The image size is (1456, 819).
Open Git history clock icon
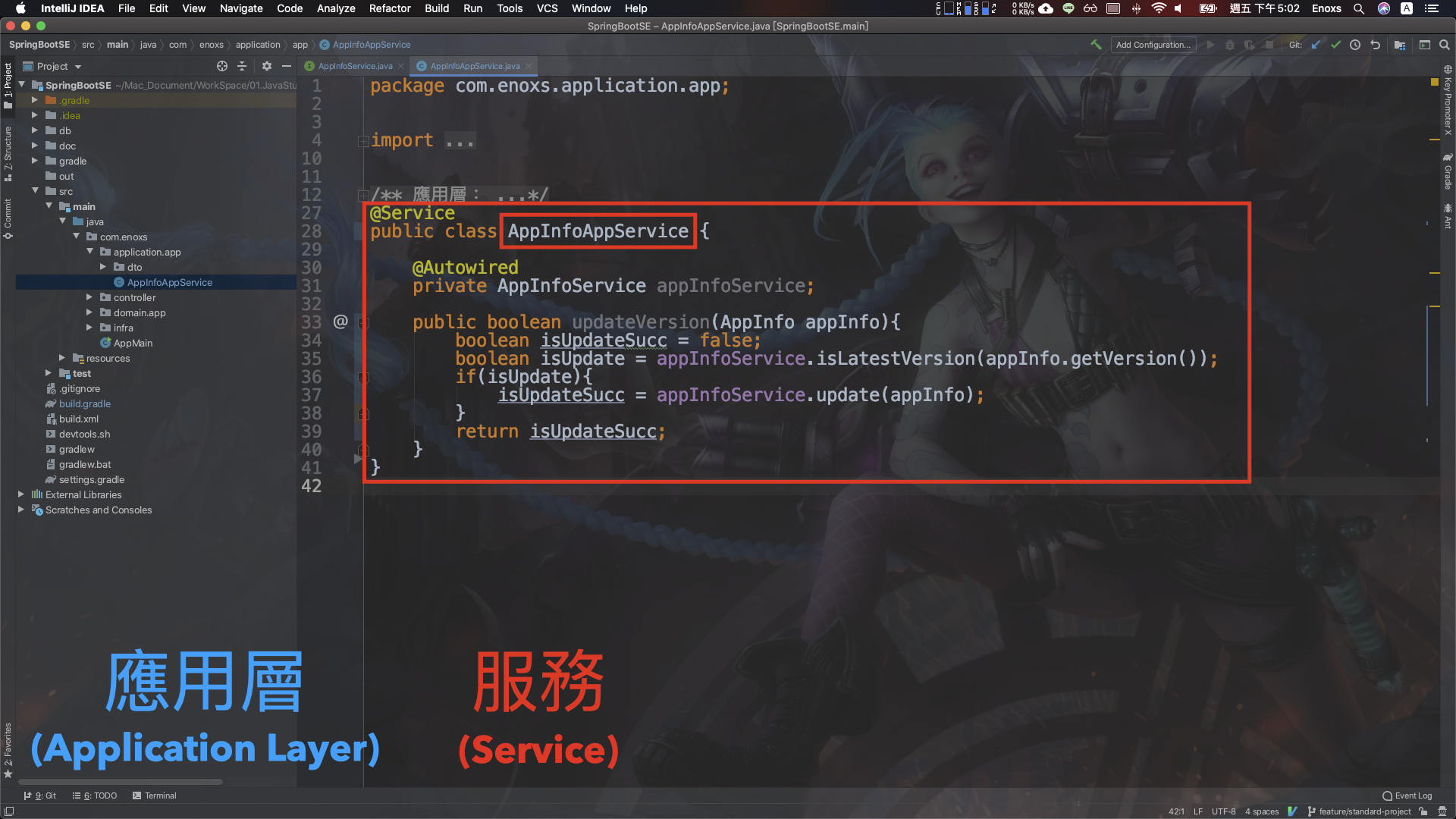[x=1355, y=45]
